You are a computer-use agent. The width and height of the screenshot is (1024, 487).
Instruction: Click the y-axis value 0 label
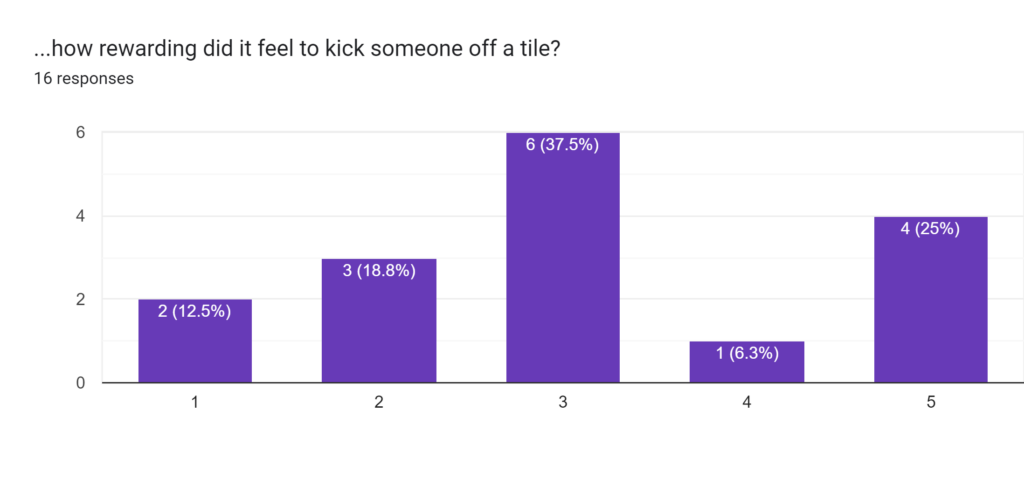point(79,383)
